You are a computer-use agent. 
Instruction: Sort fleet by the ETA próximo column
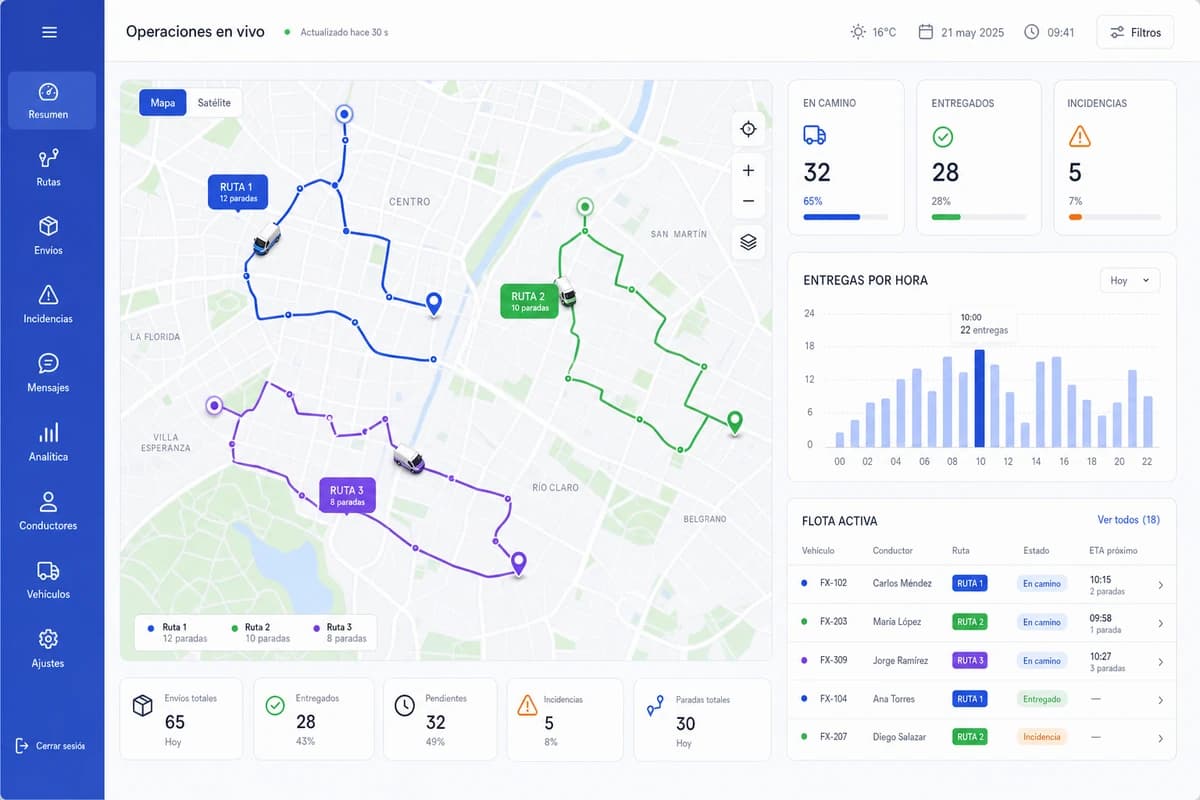(1113, 551)
